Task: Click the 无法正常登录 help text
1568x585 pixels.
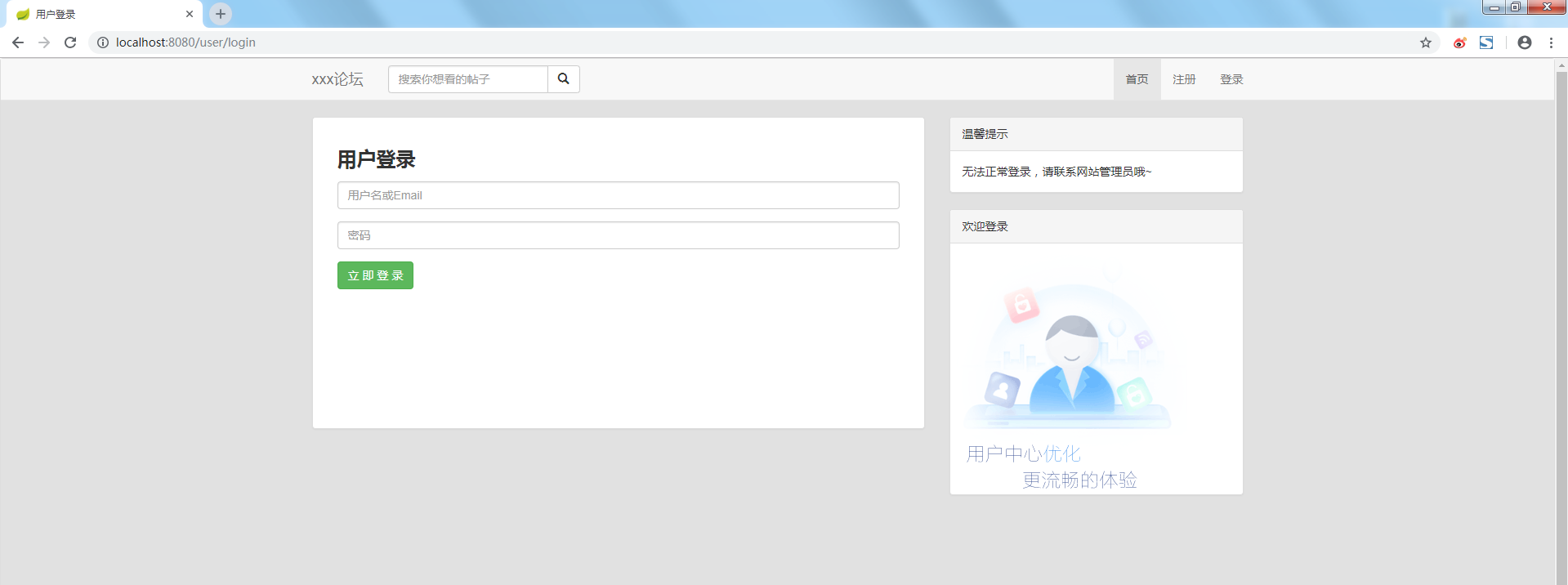Action: tap(1057, 172)
